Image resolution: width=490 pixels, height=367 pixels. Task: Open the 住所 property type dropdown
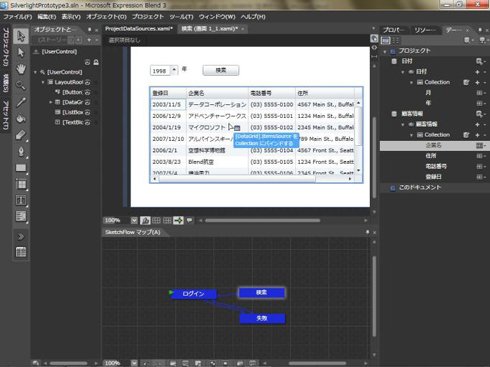tap(480, 156)
